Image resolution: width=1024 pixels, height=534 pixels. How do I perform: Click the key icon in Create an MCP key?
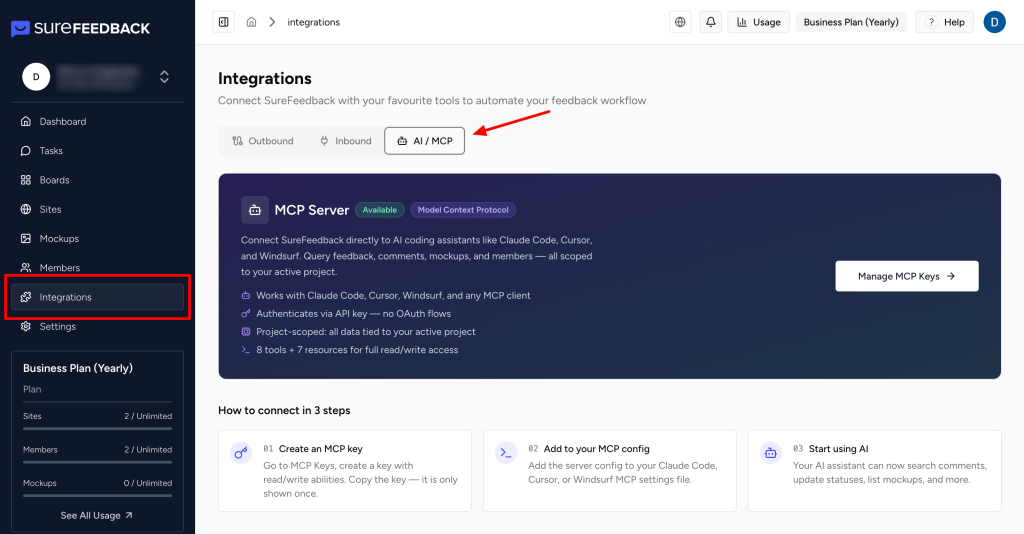point(241,452)
